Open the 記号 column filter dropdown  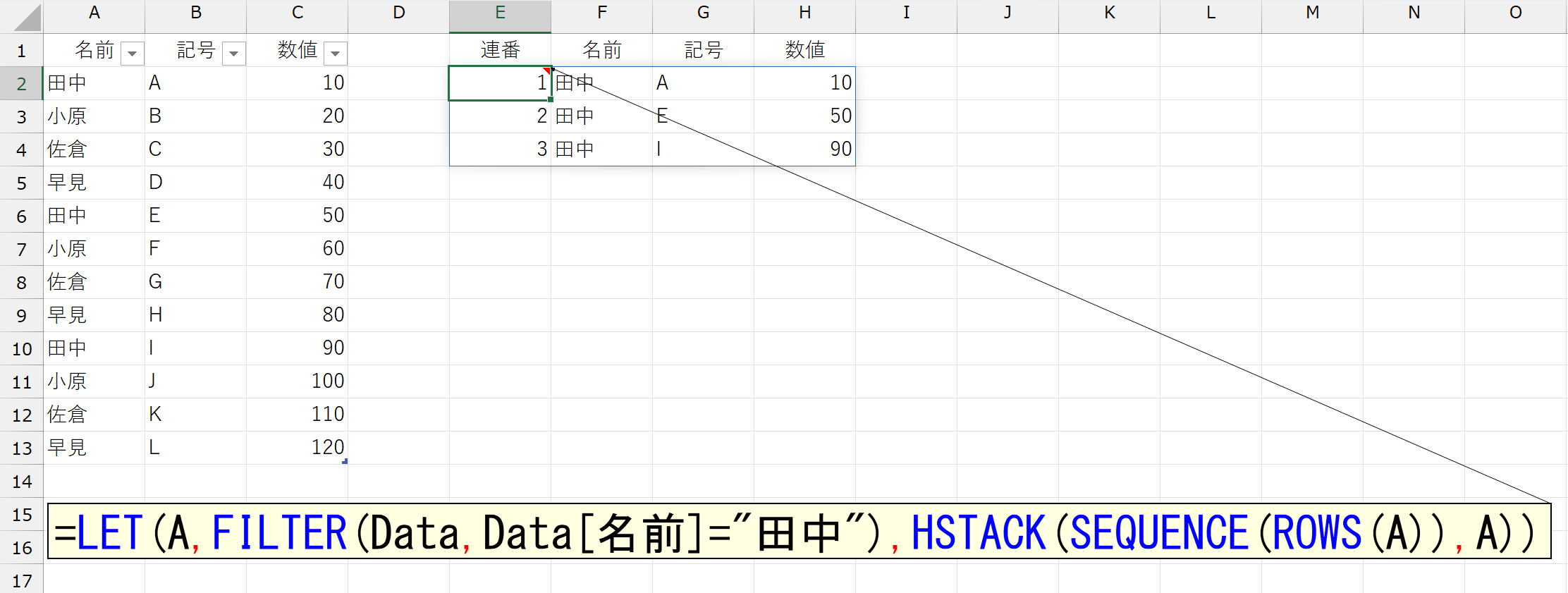(233, 54)
